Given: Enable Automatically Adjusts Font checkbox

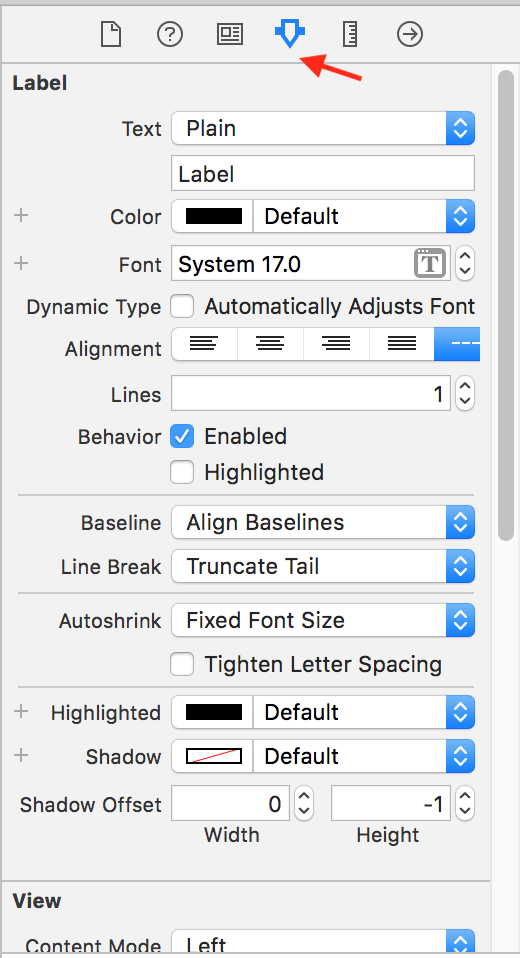Looking at the screenshot, I should click(x=182, y=306).
